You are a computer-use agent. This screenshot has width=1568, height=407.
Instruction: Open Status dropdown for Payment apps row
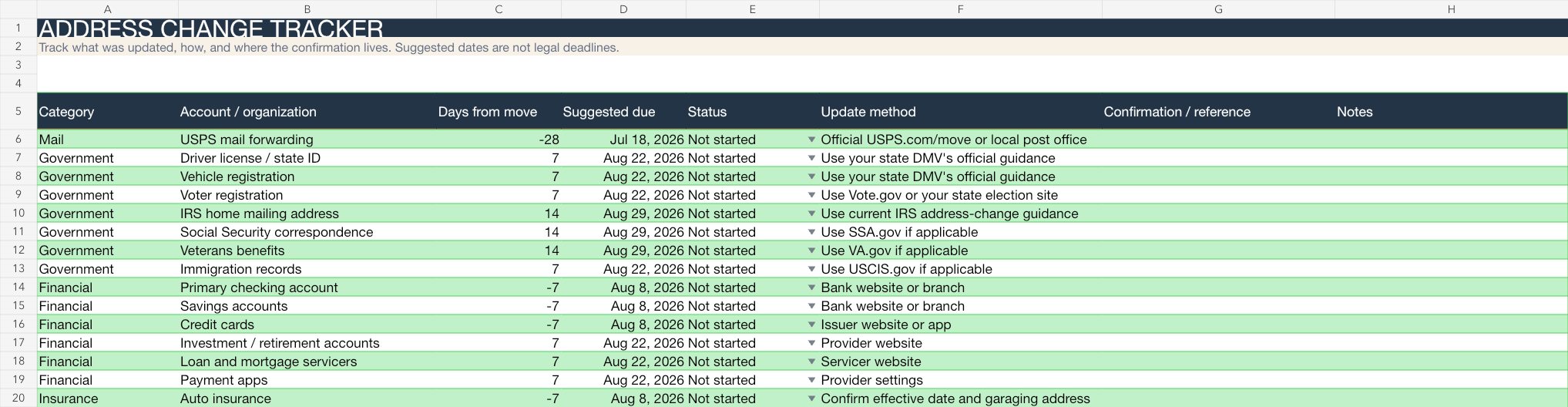tap(811, 380)
